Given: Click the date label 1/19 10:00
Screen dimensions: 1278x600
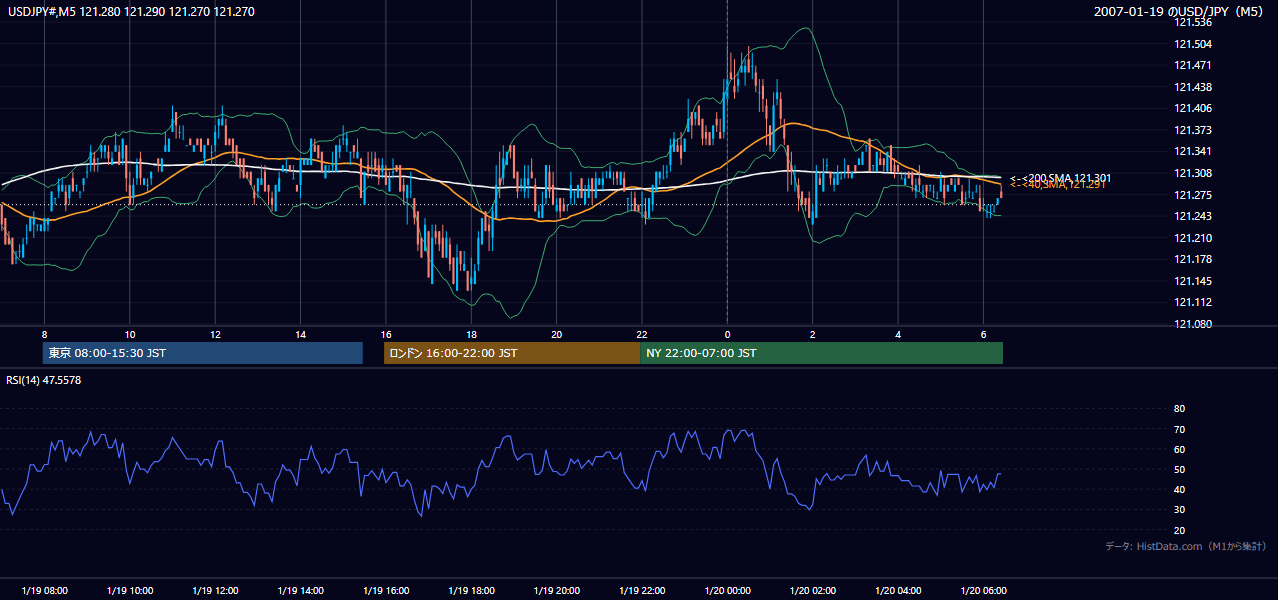Looking at the screenshot, I should tap(130, 591).
